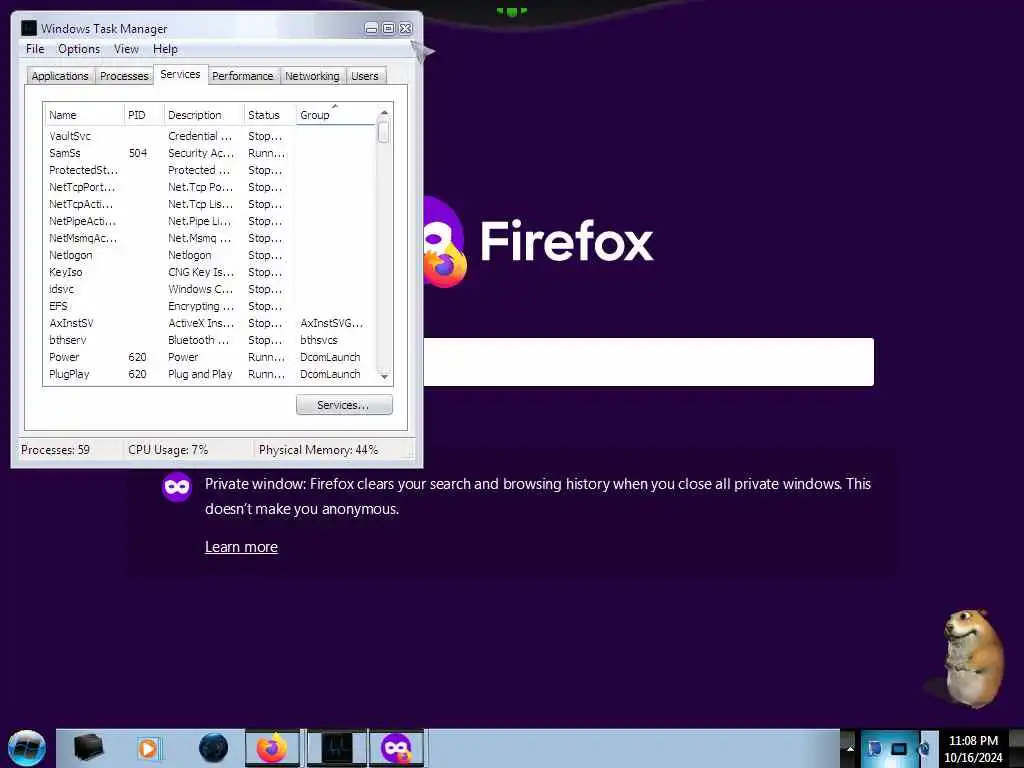Click the services list scrollbar thumb
The width and height of the screenshot is (1024, 768).
tap(384, 131)
